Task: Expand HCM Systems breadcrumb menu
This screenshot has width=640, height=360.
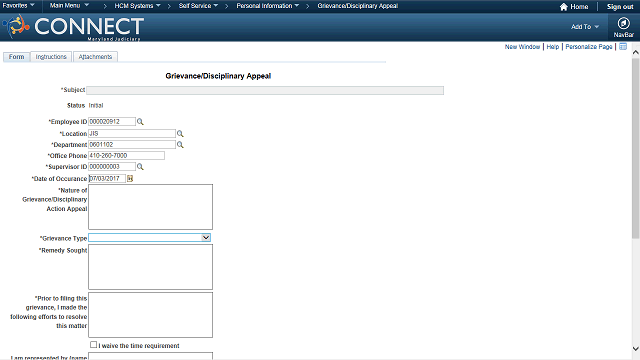Action: tap(138, 6)
